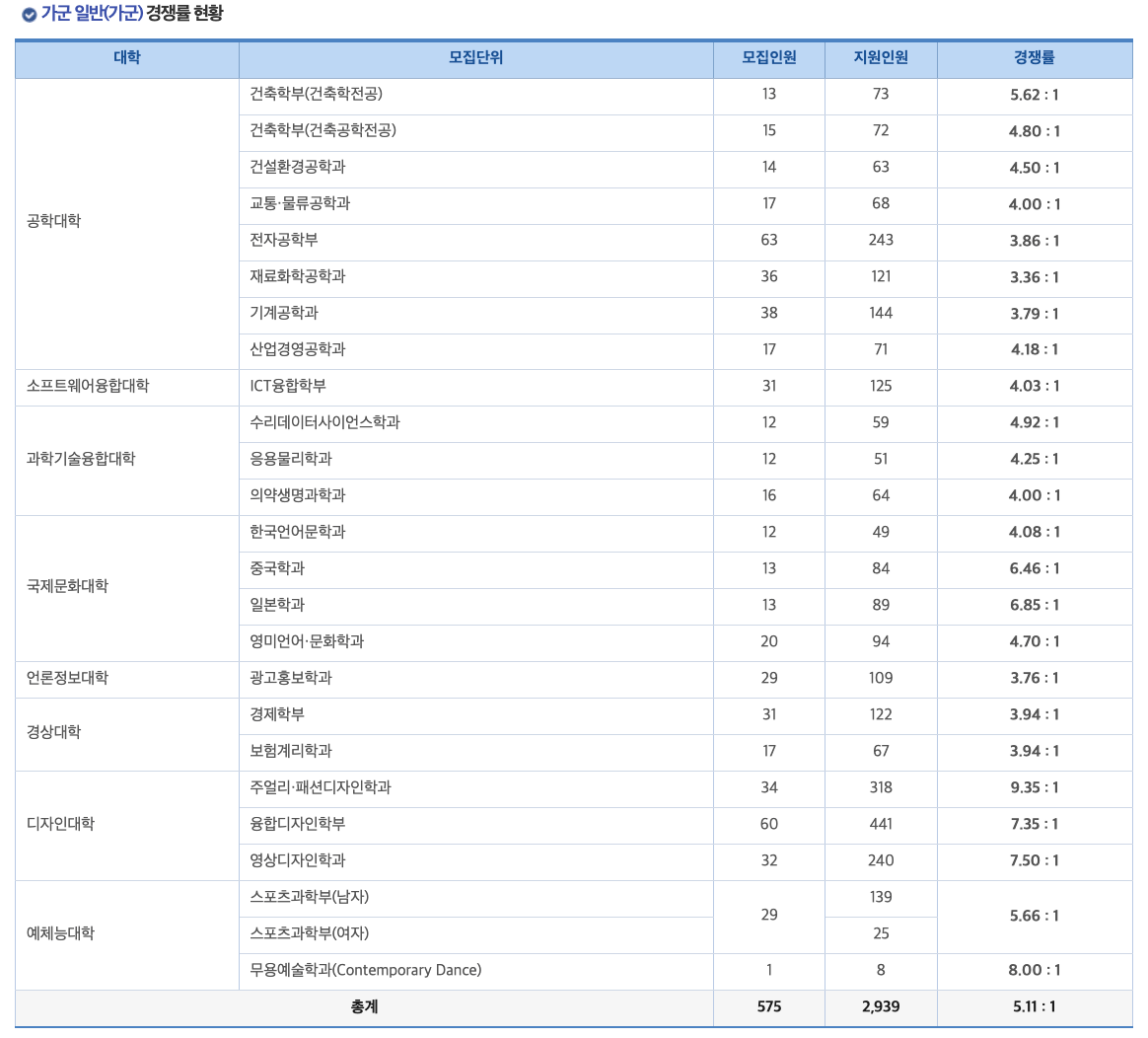The height and width of the screenshot is (1038, 1148).
Task: Click the 지원인원 column header
Action: click(880, 59)
